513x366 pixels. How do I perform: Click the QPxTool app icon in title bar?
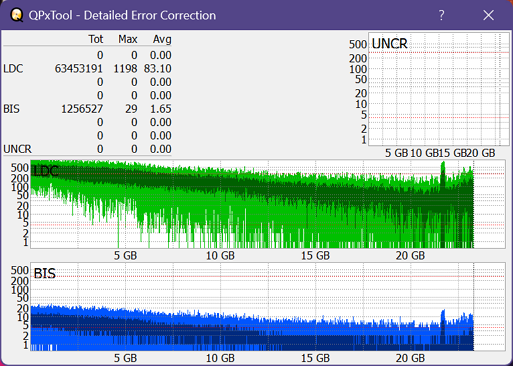(16, 15)
